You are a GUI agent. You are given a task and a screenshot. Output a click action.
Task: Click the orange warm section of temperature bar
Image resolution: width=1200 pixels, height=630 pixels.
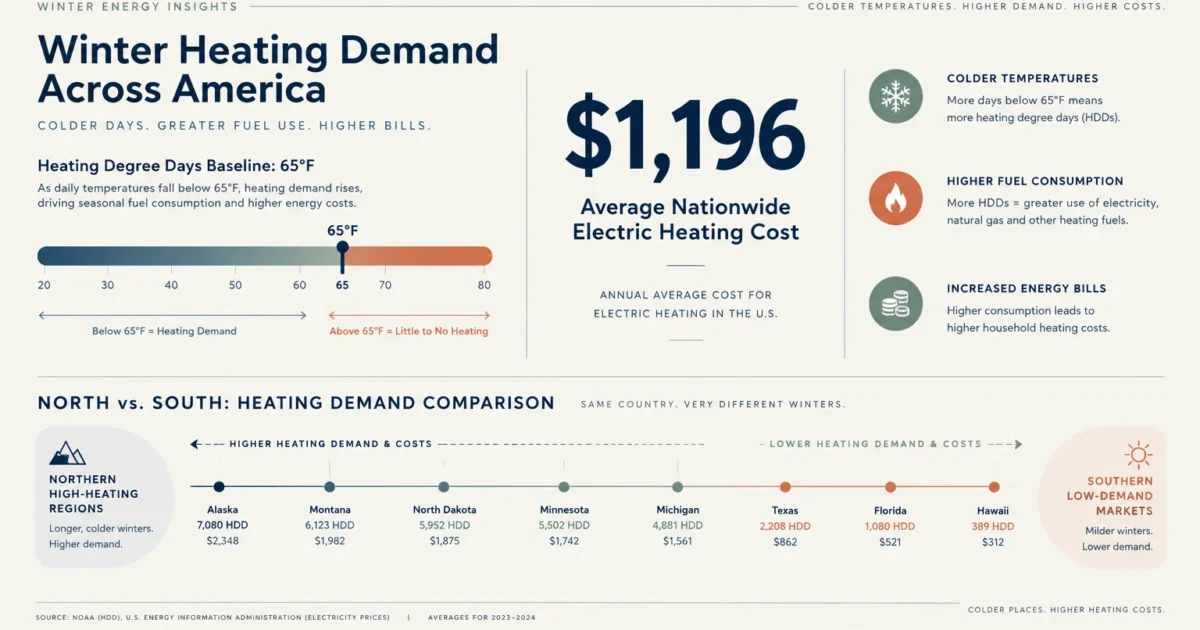point(417,256)
